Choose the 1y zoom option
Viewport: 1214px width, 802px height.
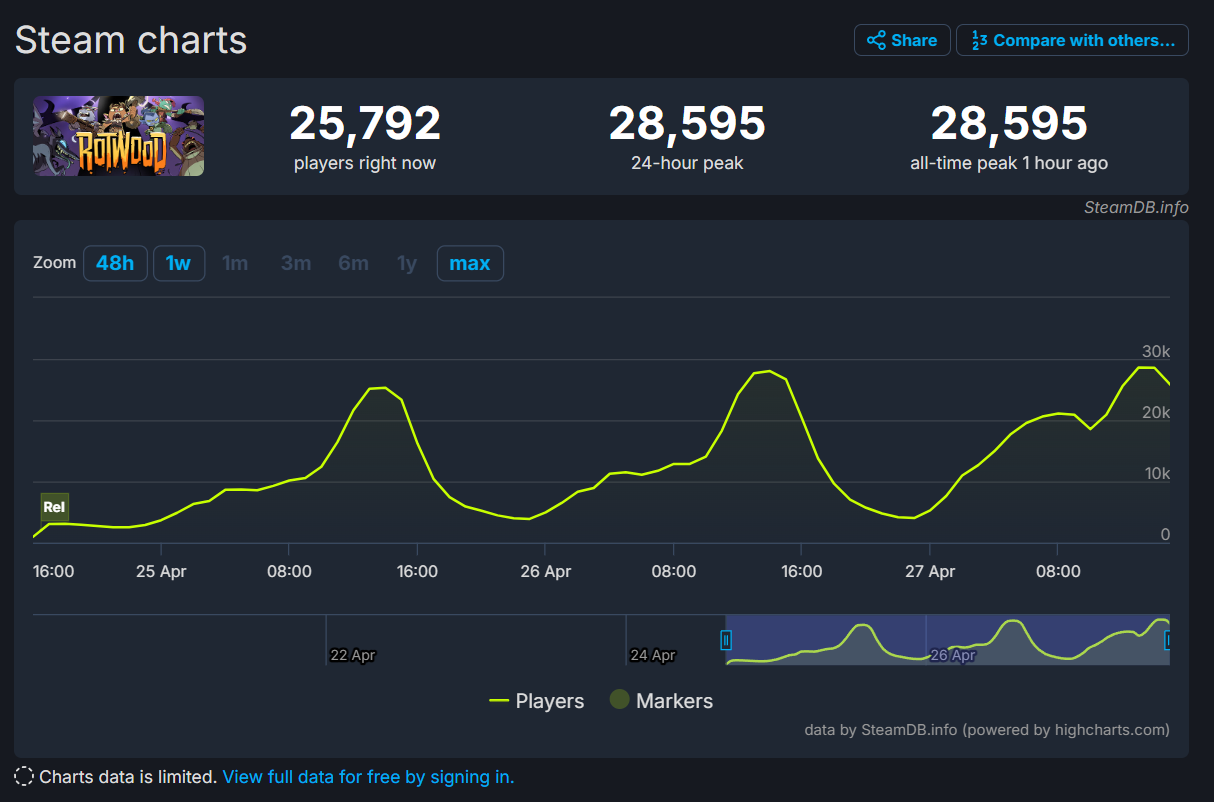point(407,263)
